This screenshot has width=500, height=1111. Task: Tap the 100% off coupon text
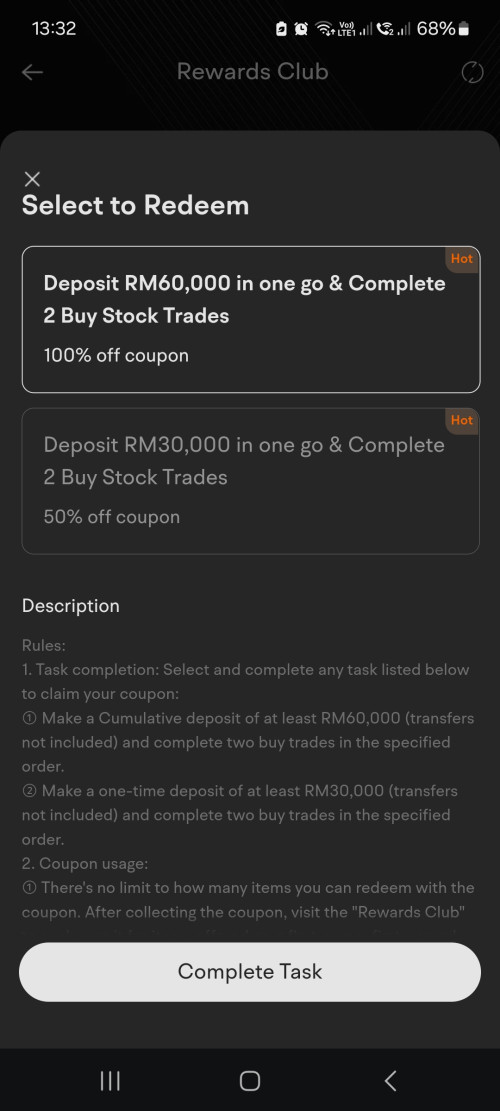click(116, 355)
